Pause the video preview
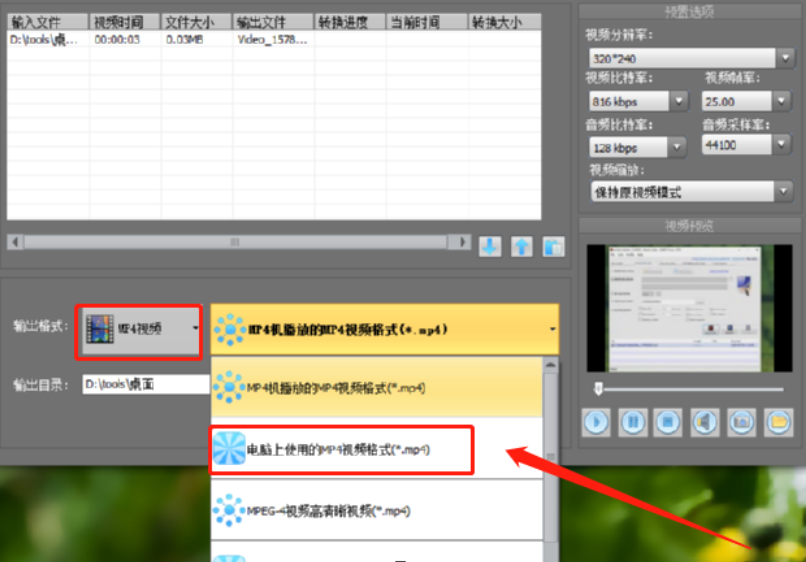This screenshot has width=806, height=562. click(x=633, y=423)
